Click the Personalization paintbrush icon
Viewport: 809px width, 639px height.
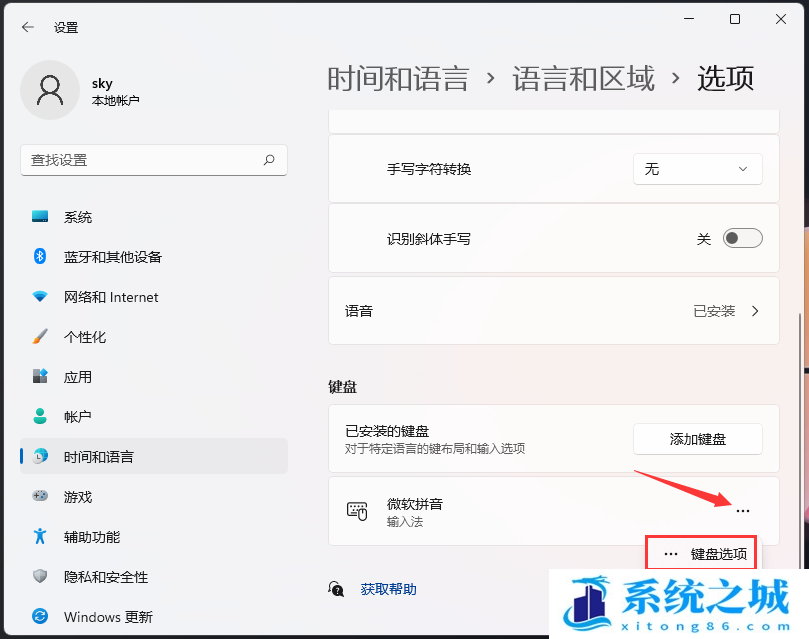[x=40, y=336]
